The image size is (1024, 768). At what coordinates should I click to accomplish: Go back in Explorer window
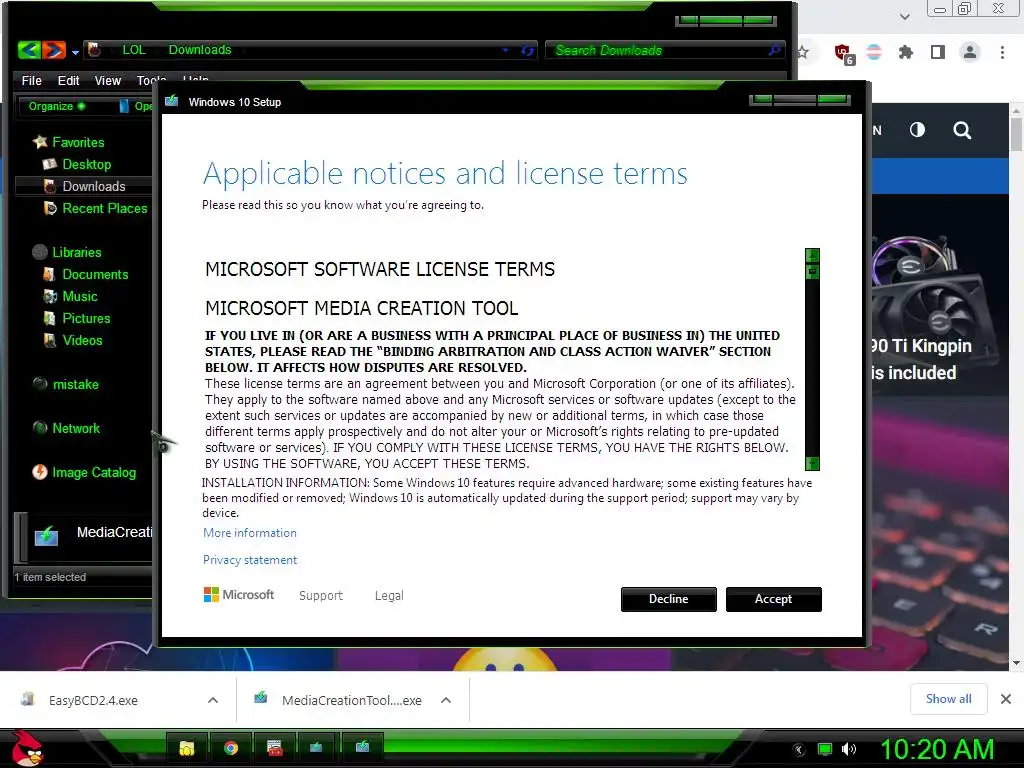[x=29, y=50]
